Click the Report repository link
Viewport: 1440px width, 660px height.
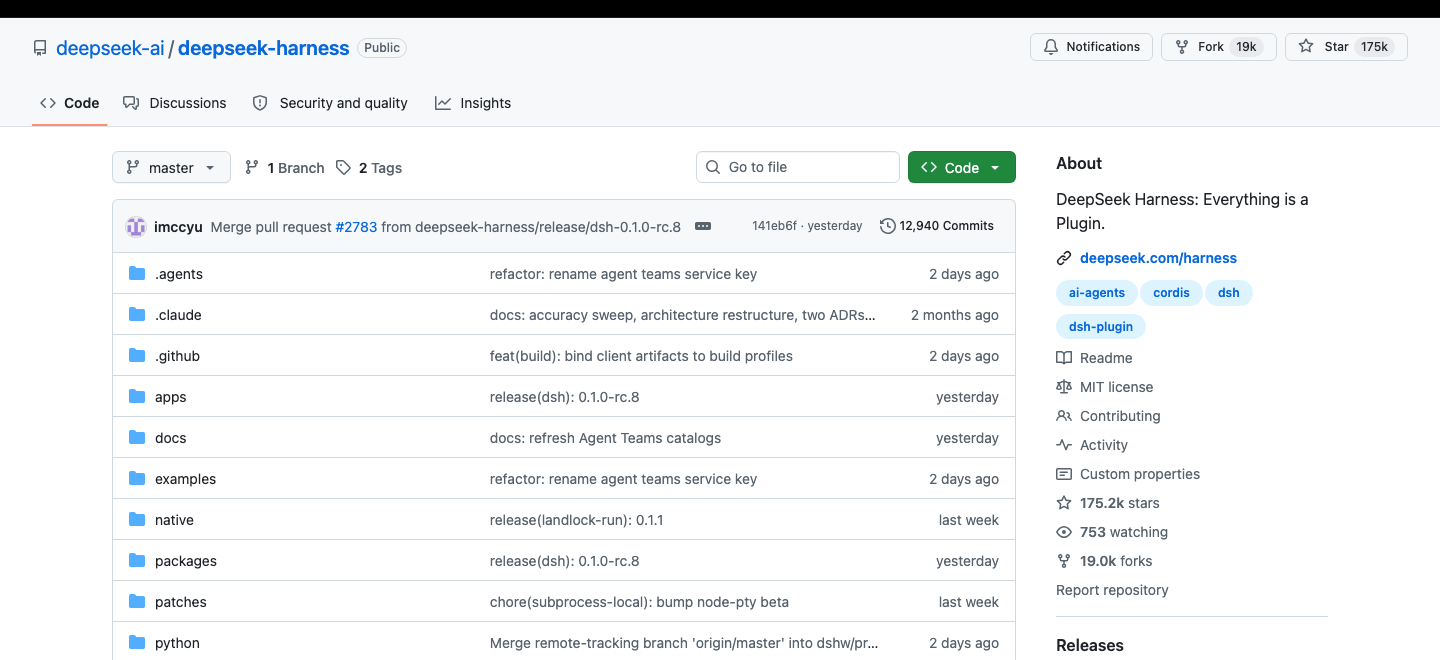pos(1112,590)
